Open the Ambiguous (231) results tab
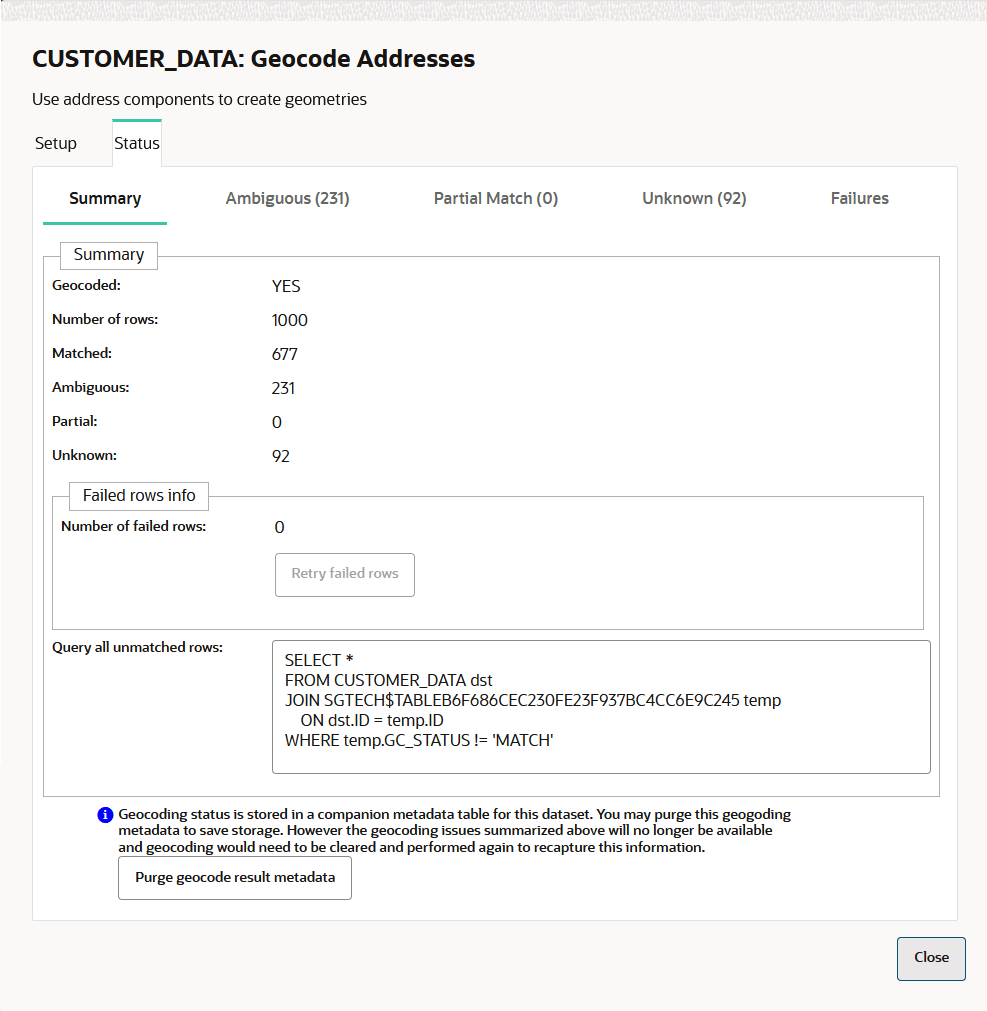 [x=287, y=198]
